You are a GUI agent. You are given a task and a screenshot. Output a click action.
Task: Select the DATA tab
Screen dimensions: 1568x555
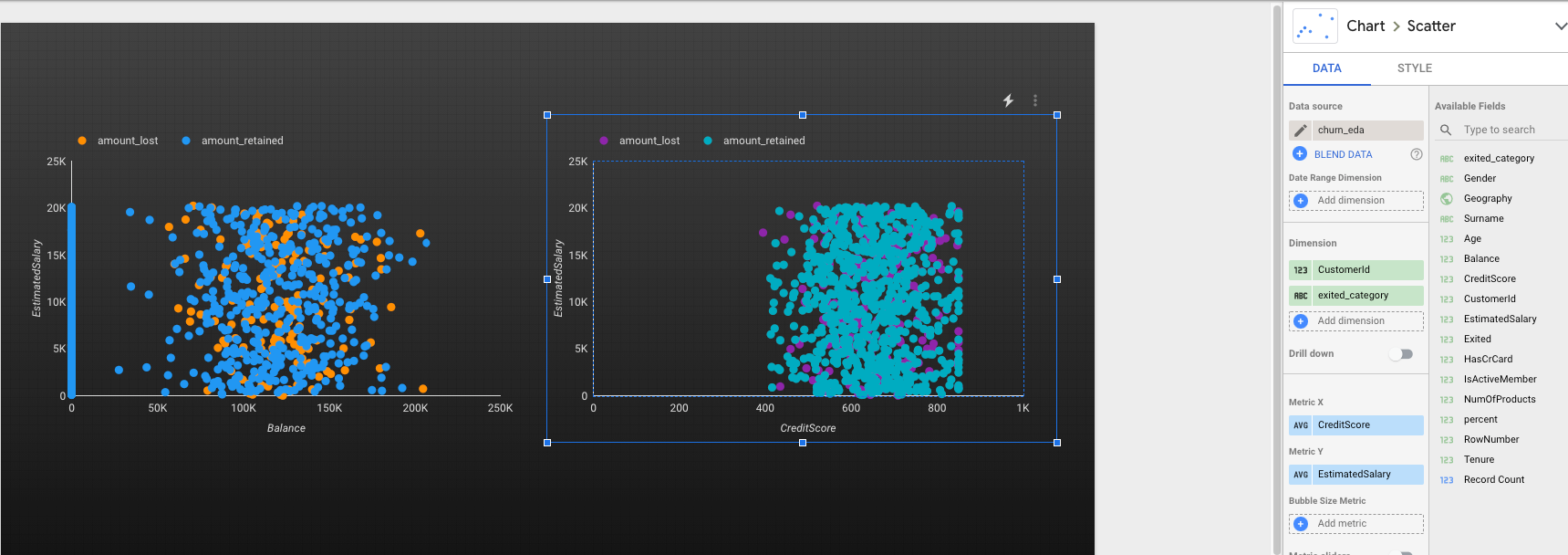click(x=1326, y=68)
